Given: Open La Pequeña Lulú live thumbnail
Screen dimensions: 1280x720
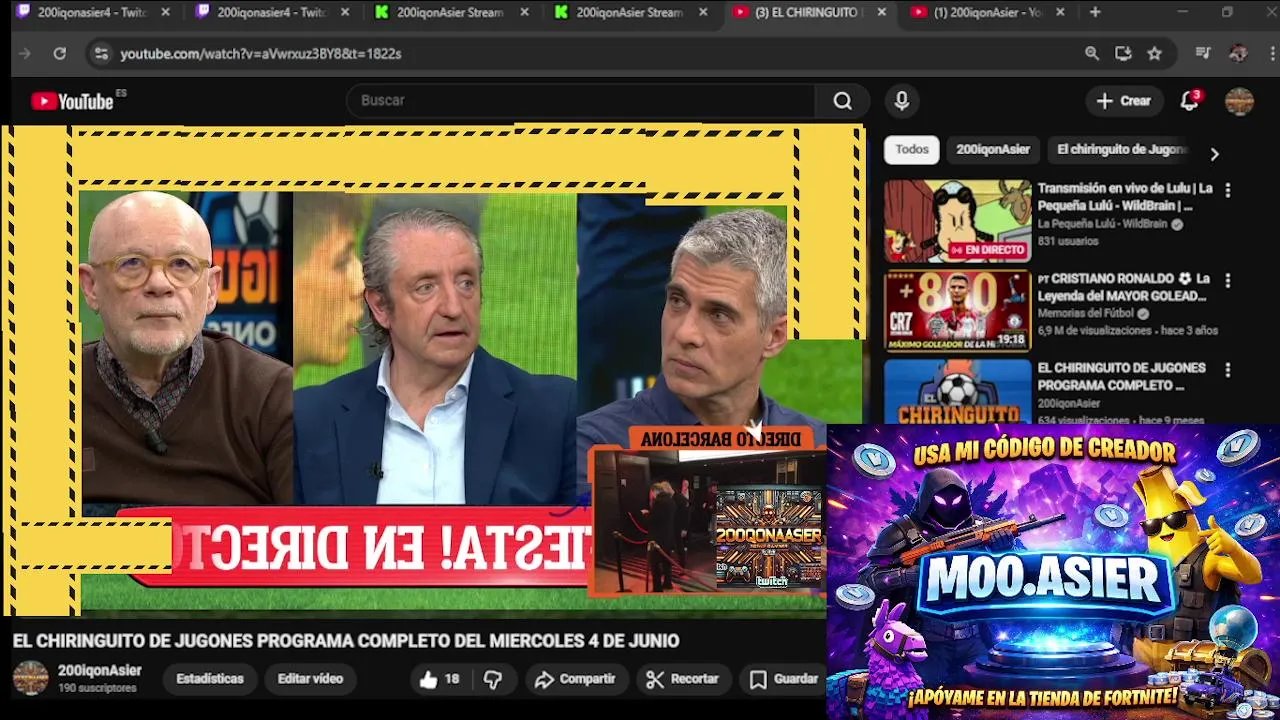Looking at the screenshot, I should point(957,221).
